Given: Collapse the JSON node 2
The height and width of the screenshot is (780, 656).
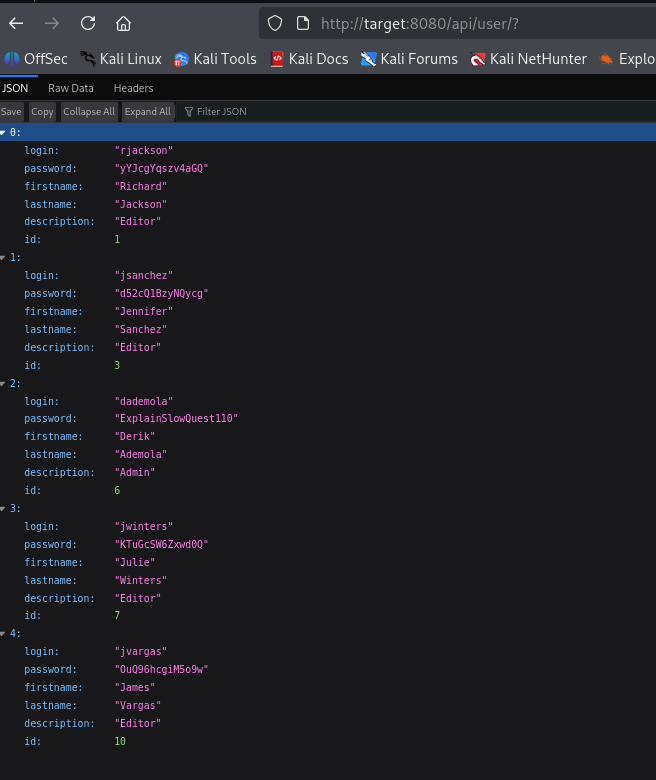Looking at the screenshot, I should pyautogui.click(x=3, y=384).
